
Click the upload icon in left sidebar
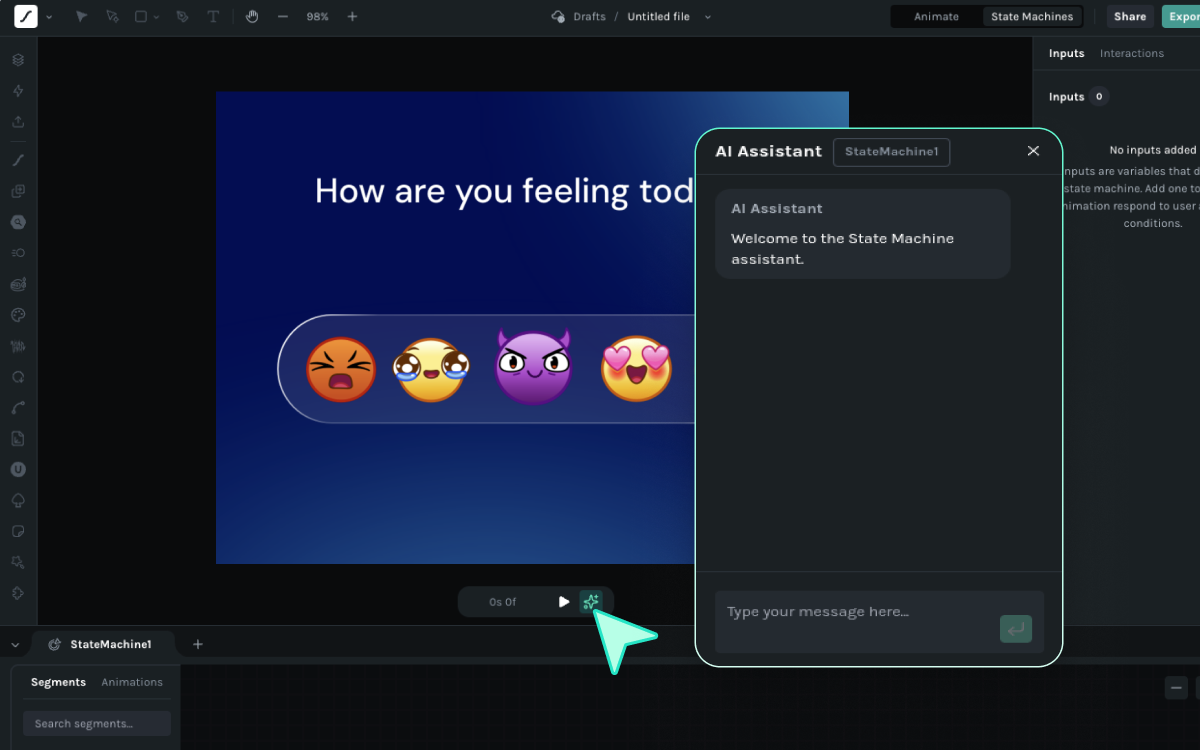tap(18, 122)
